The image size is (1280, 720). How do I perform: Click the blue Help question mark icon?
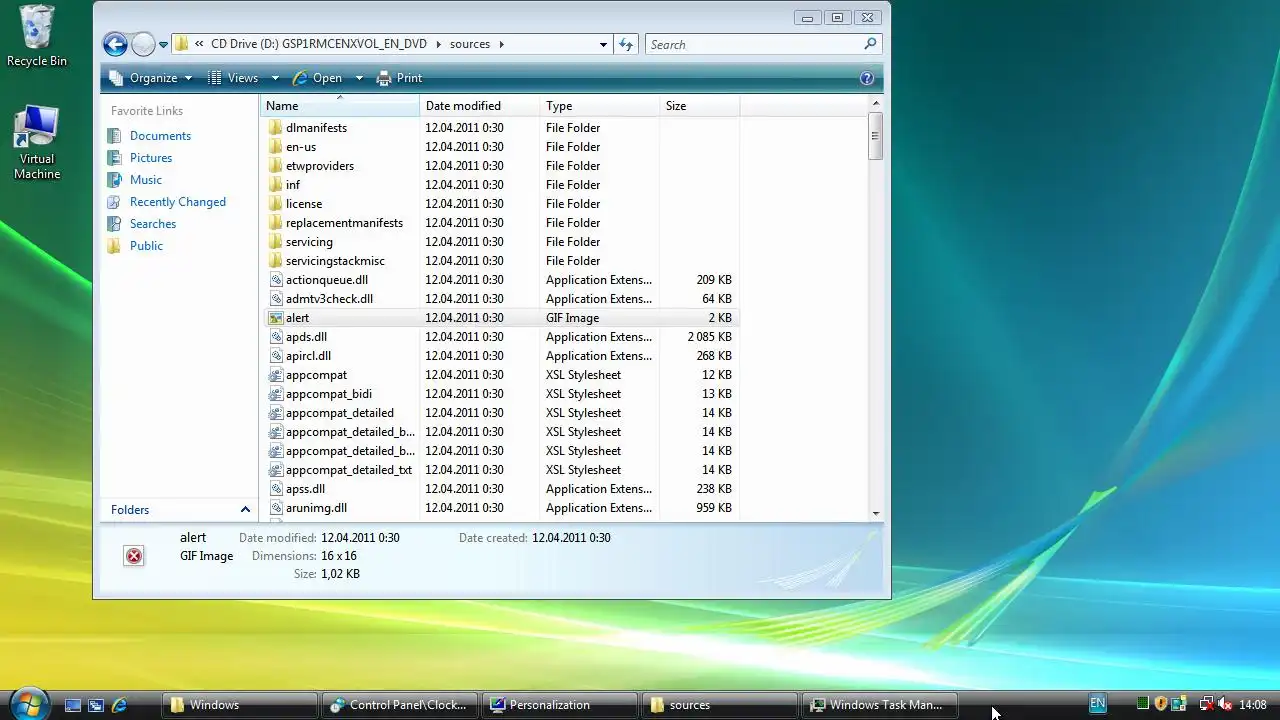(x=867, y=78)
